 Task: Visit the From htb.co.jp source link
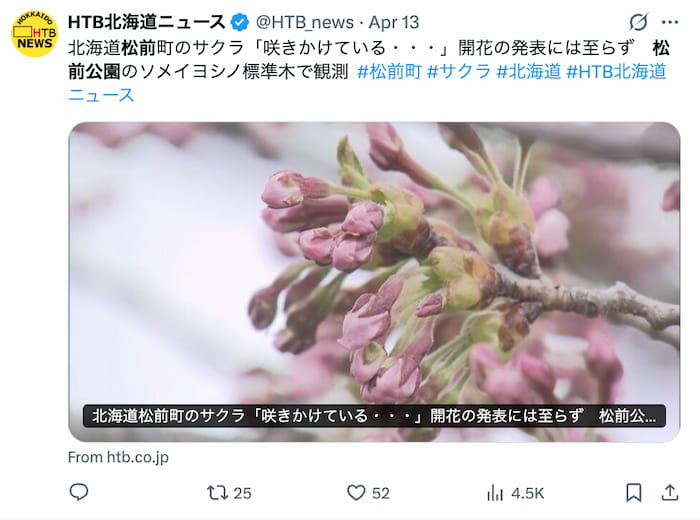(118, 457)
